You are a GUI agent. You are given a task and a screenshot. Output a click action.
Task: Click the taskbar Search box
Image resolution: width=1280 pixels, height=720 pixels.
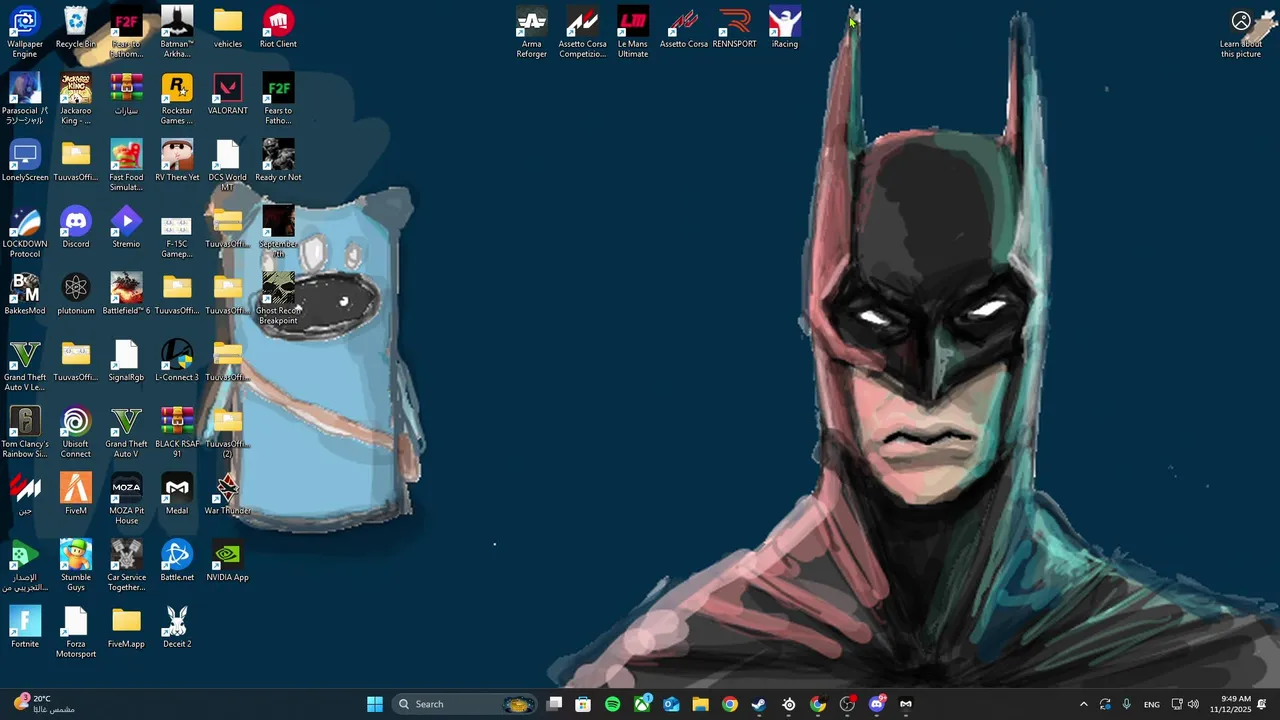(x=465, y=704)
